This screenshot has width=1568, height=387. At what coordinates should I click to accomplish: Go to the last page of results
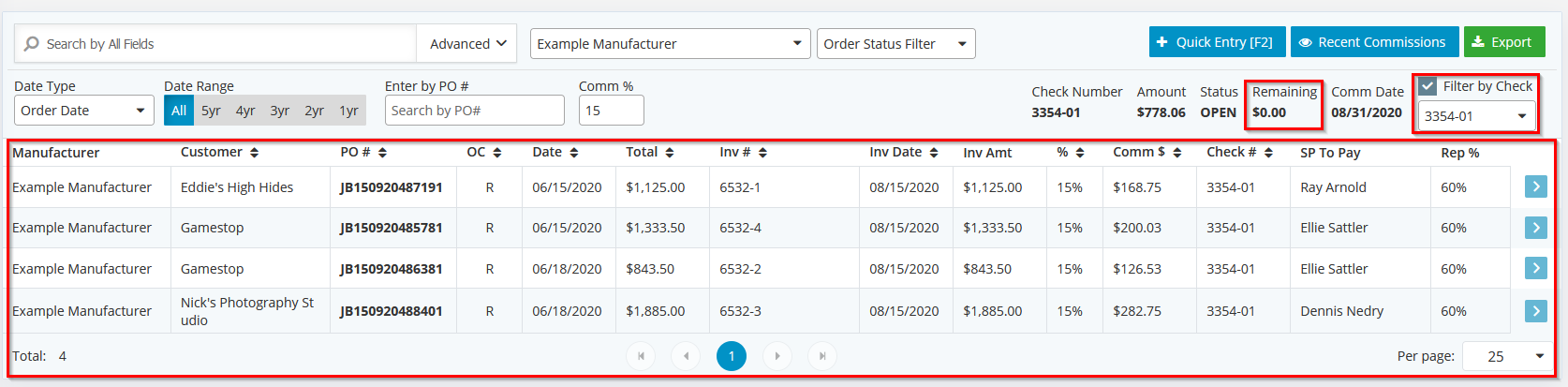coord(822,356)
